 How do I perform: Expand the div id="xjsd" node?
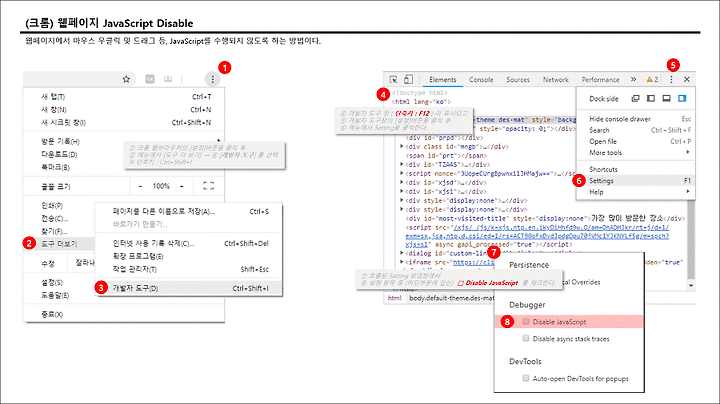pyautogui.click(x=402, y=182)
